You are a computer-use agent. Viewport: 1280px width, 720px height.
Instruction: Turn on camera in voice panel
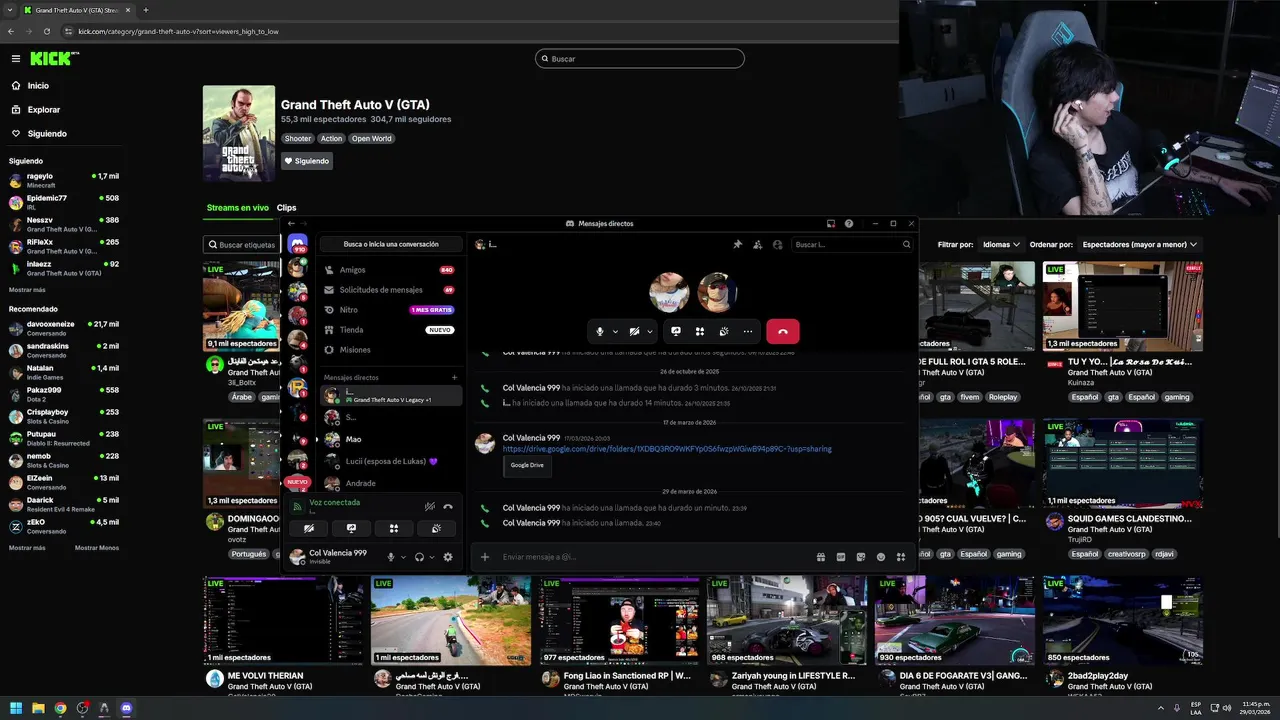pos(309,528)
